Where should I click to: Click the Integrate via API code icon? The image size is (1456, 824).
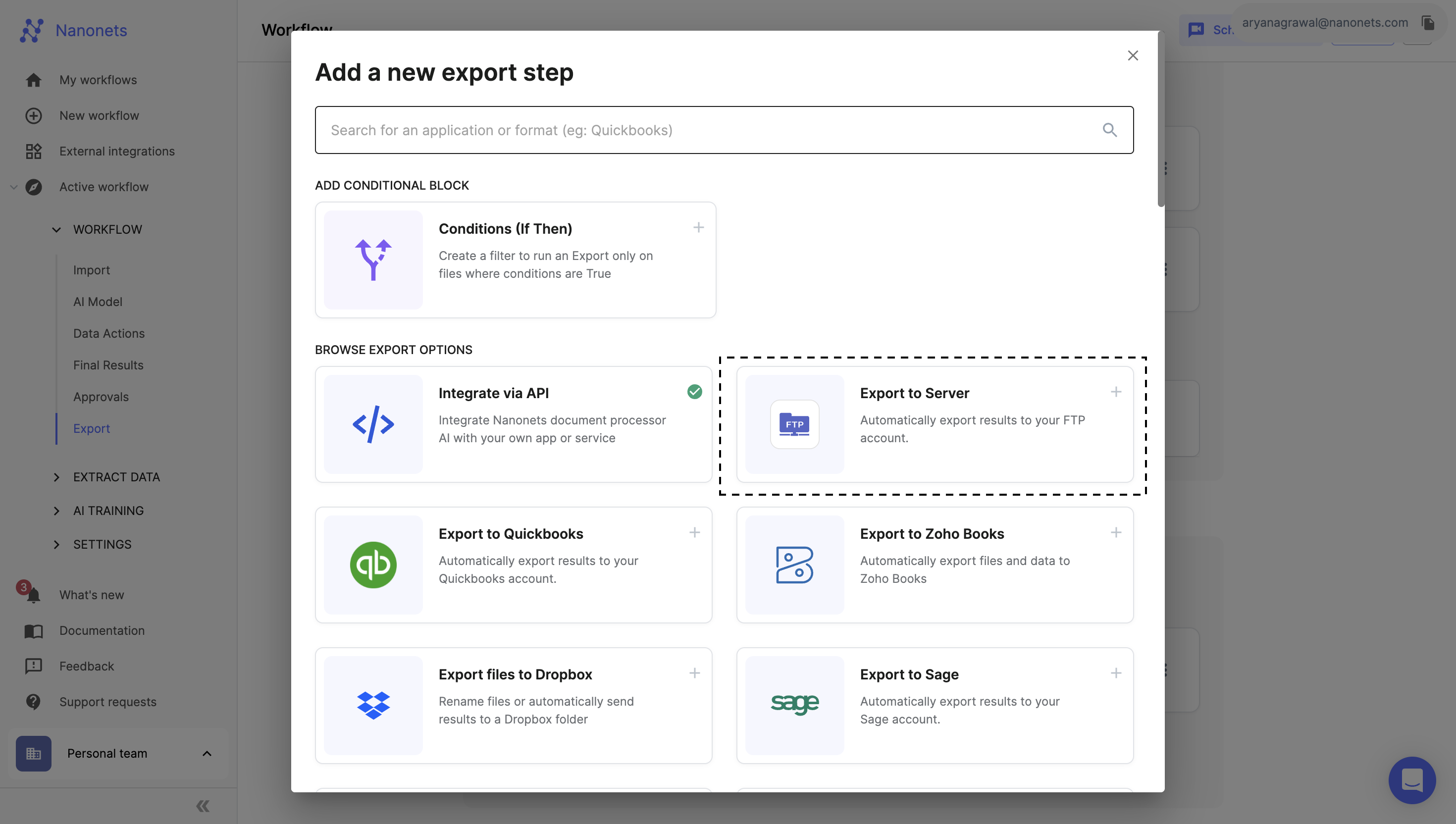pyautogui.click(x=373, y=424)
